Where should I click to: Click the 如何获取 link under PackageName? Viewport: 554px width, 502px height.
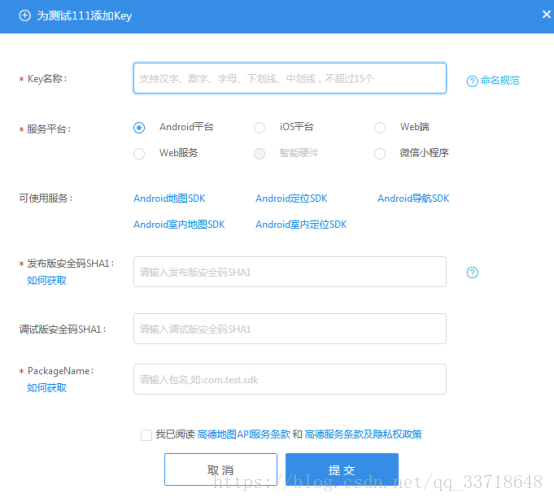[x=47, y=388]
